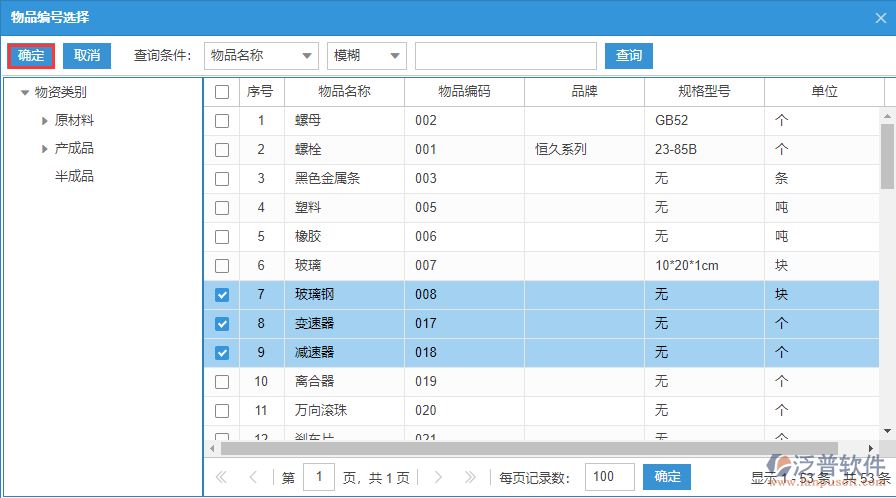Click the 每页记录数 input showing 100

(x=609, y=477)
